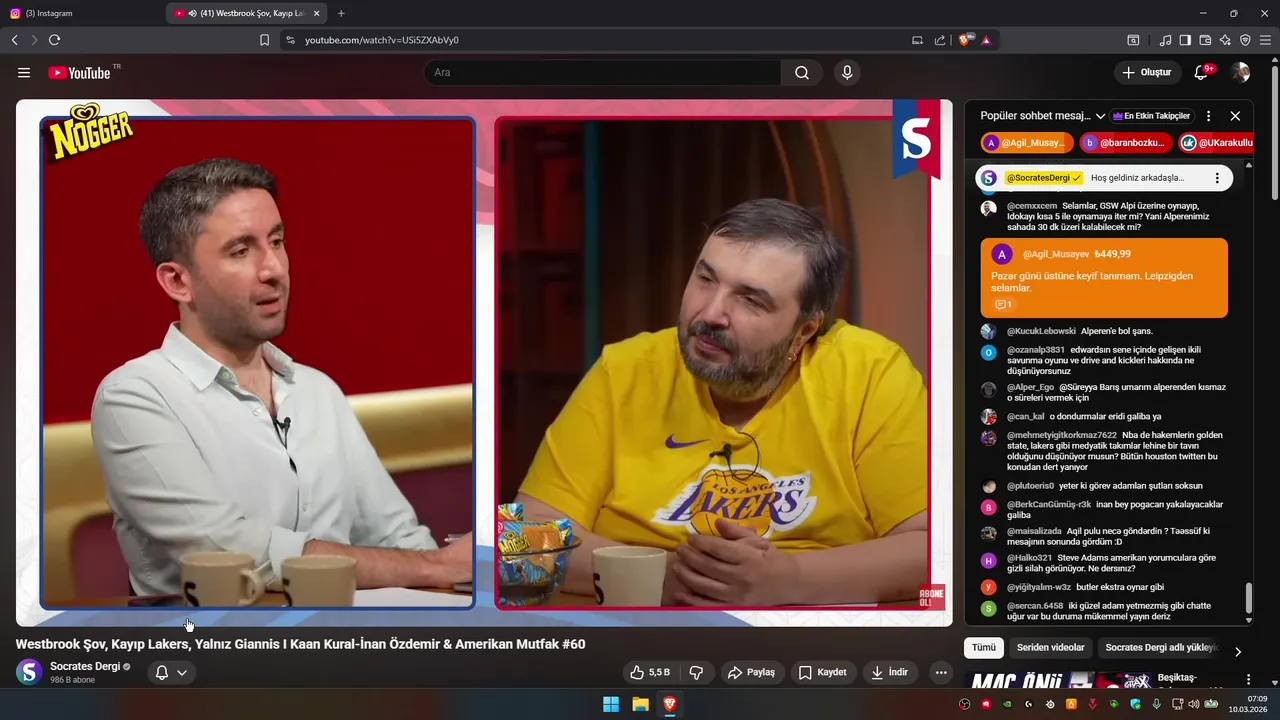Open Brave Shields lion icon
This screenshot has height=720, width=1280.
(x=966, y=40)
